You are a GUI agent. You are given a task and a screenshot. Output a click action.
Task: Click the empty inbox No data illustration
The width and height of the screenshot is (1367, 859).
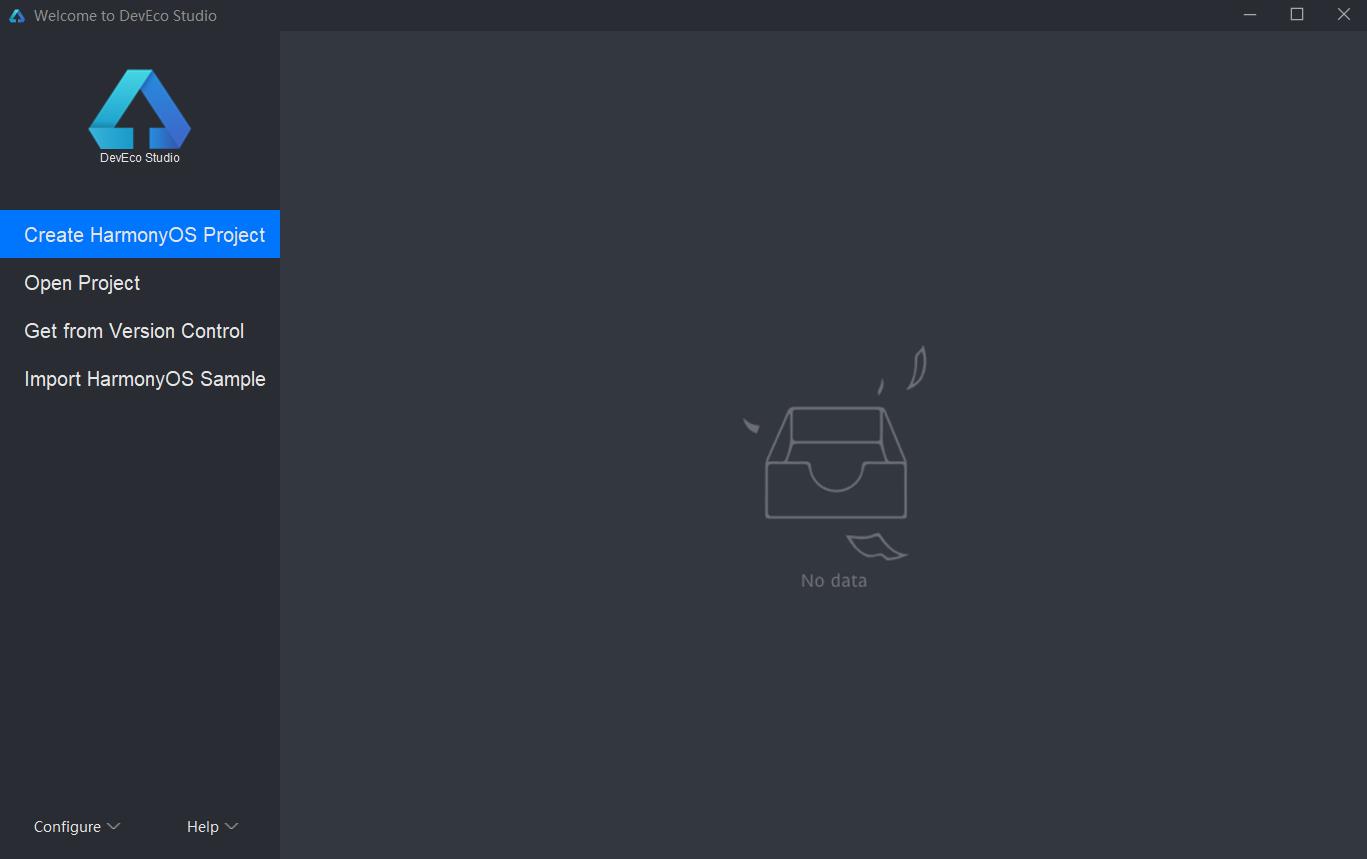point(835,453)
